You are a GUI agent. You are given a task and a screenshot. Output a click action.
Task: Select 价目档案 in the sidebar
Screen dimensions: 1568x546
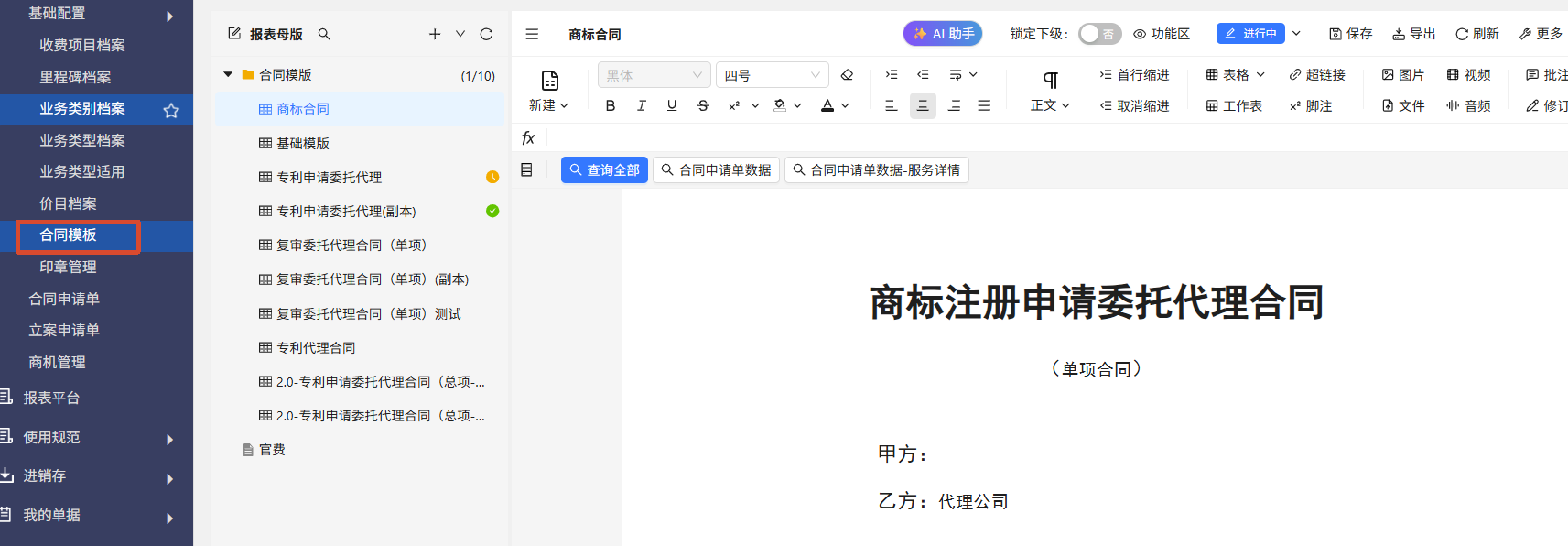coord(68,203)
